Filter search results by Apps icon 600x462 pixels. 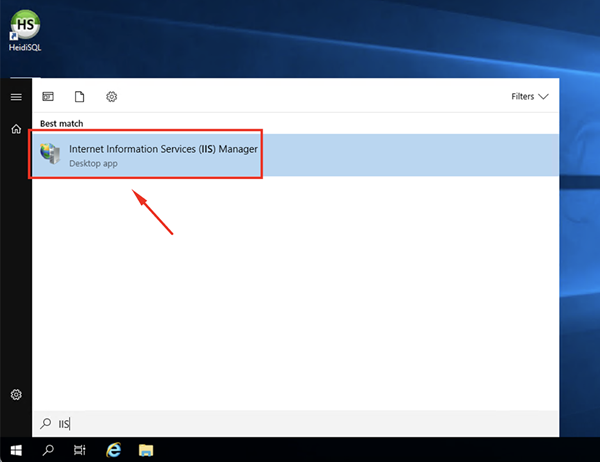[x=48, y=96]
